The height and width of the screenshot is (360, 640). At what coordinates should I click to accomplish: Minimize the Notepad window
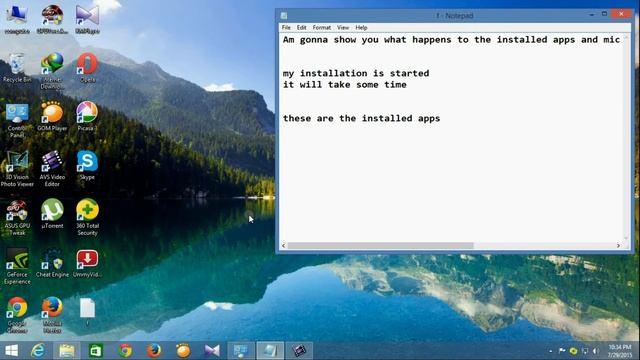click(591, 15)
